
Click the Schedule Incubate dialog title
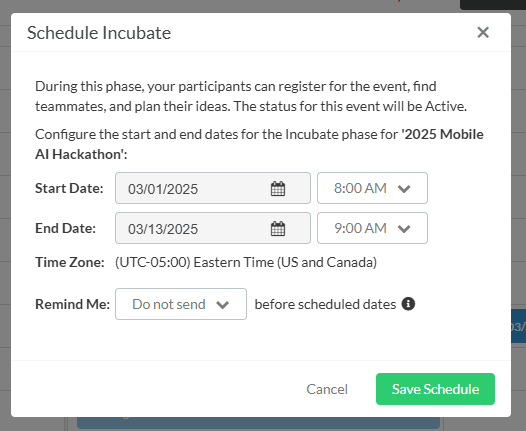[x=99, y=33]
